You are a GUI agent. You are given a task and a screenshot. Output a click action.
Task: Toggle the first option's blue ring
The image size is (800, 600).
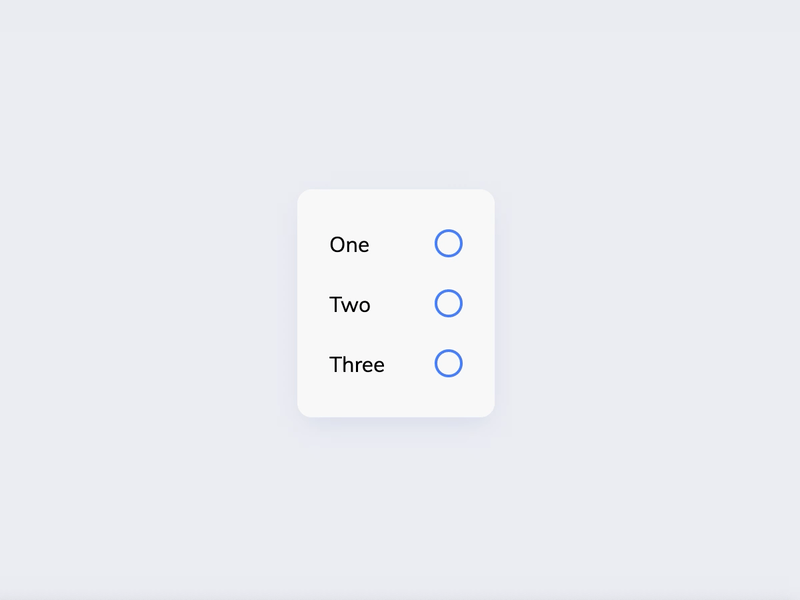tap(448, 243)
